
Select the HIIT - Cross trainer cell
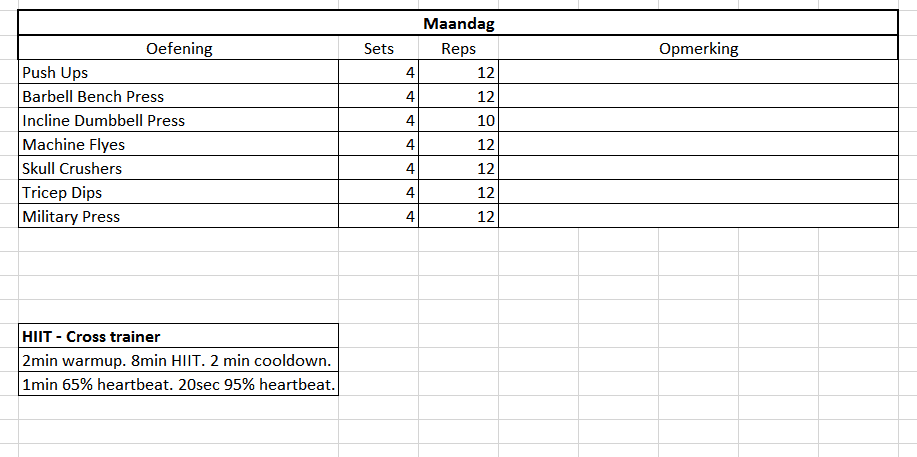[x=179, y=336]
